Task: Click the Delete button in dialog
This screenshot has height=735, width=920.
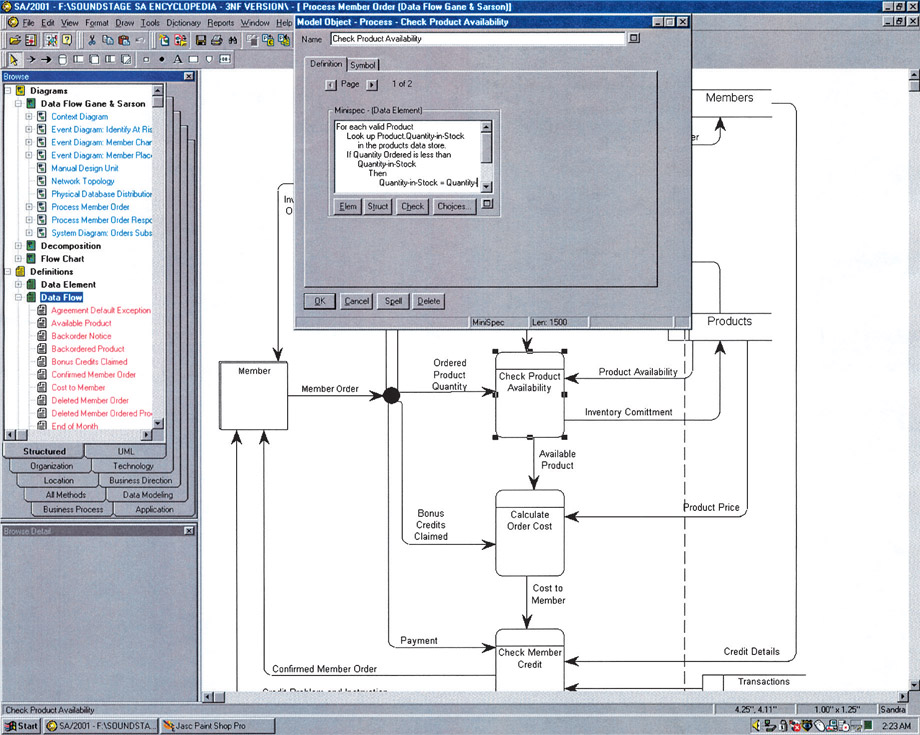Action: point(429,301)
